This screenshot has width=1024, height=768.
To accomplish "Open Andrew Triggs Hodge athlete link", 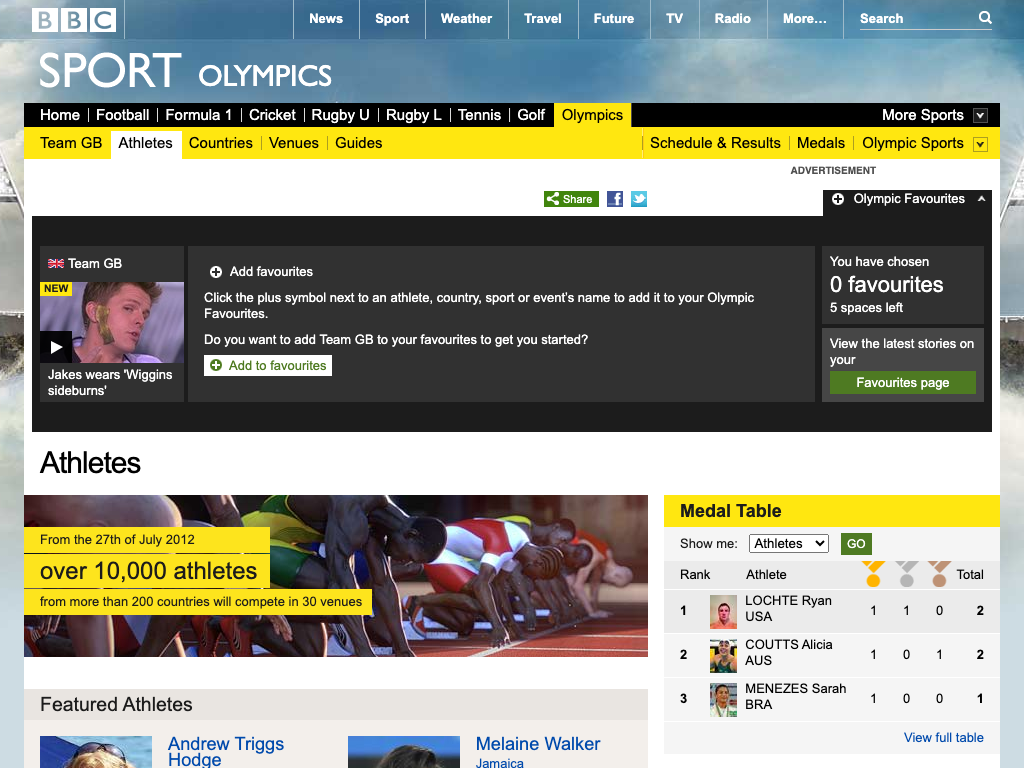I will coord(226,752).
